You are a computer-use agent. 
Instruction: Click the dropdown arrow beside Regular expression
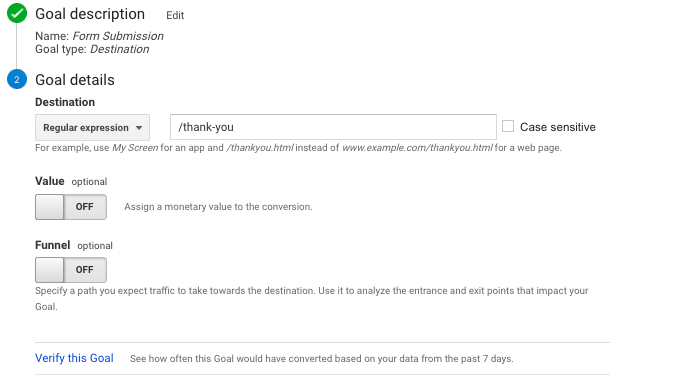139,128
